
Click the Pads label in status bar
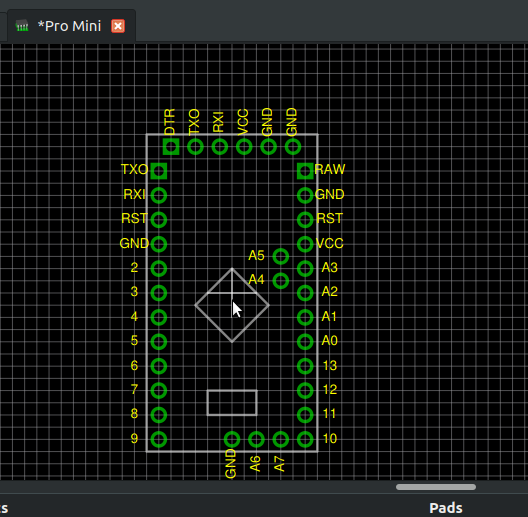pos(446,508)
